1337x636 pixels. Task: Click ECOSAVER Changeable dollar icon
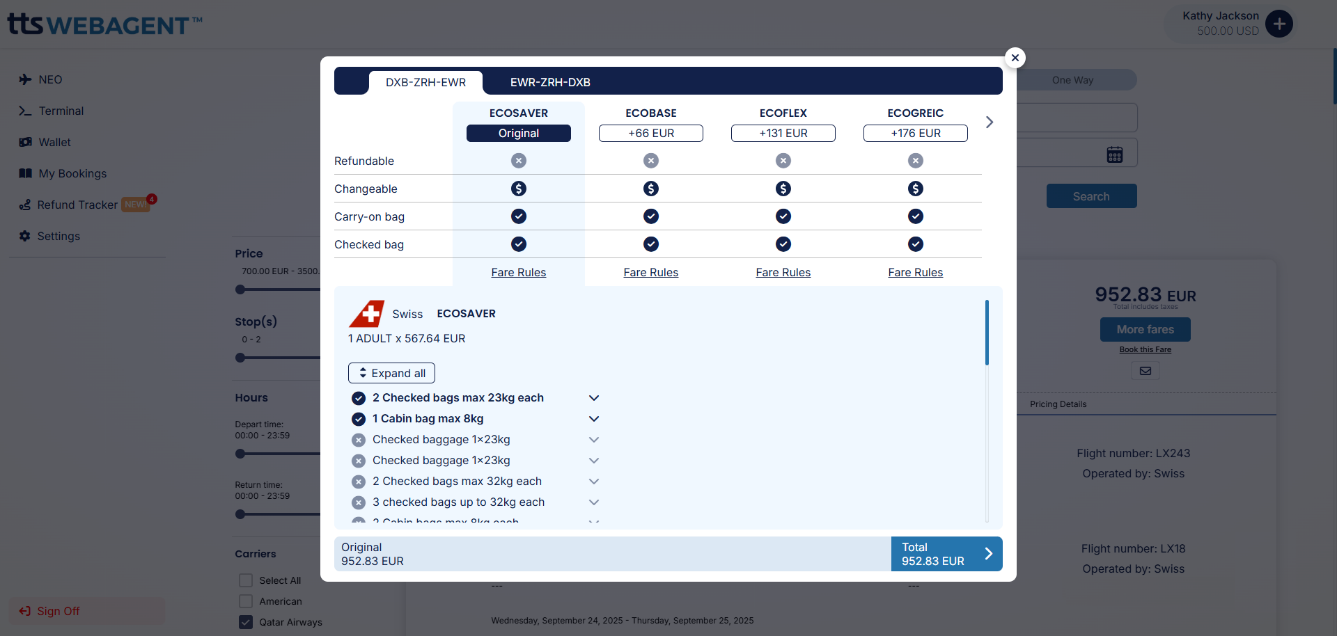518,188
